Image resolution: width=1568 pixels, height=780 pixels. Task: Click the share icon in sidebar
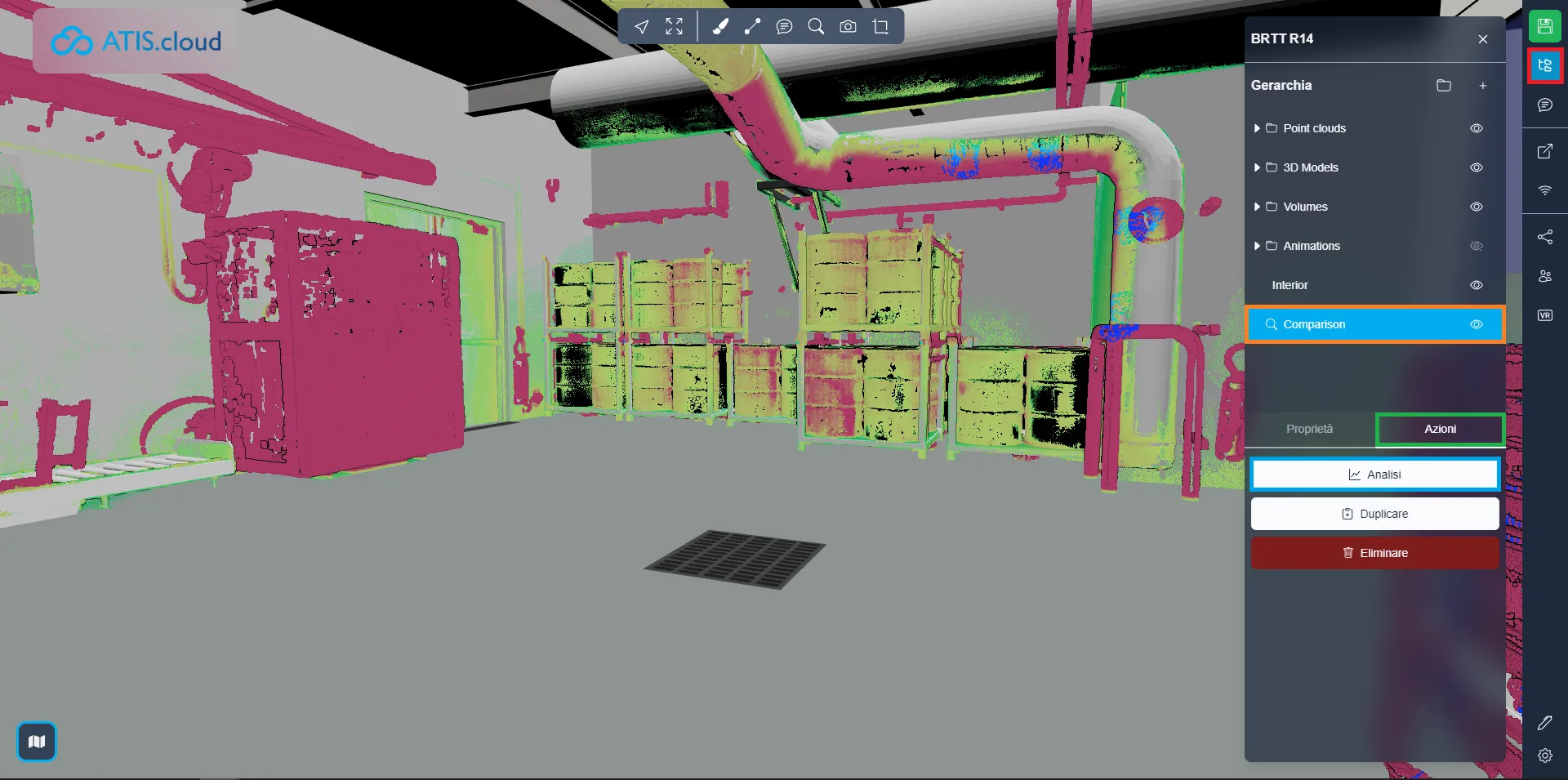click(1544, 237)
